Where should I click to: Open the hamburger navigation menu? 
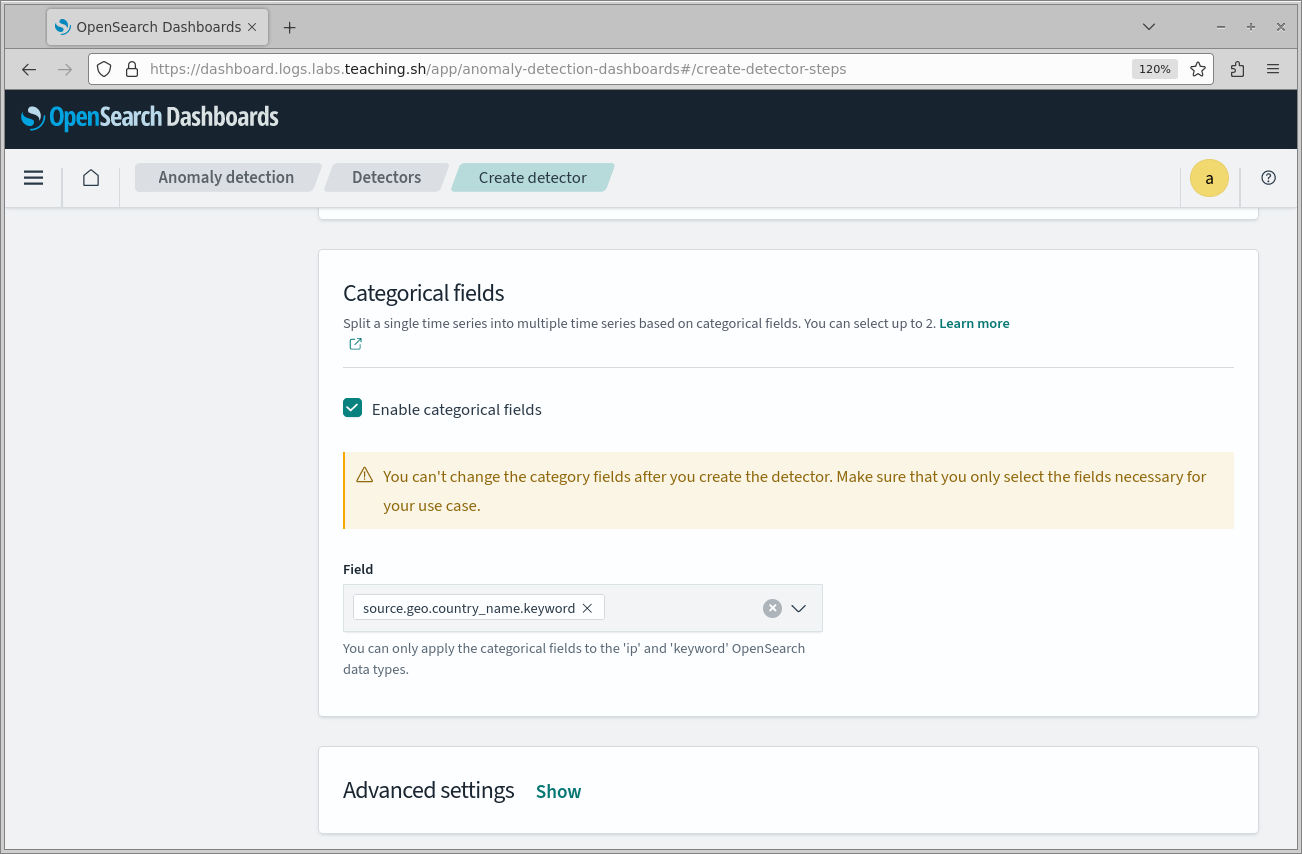point(33,178)
